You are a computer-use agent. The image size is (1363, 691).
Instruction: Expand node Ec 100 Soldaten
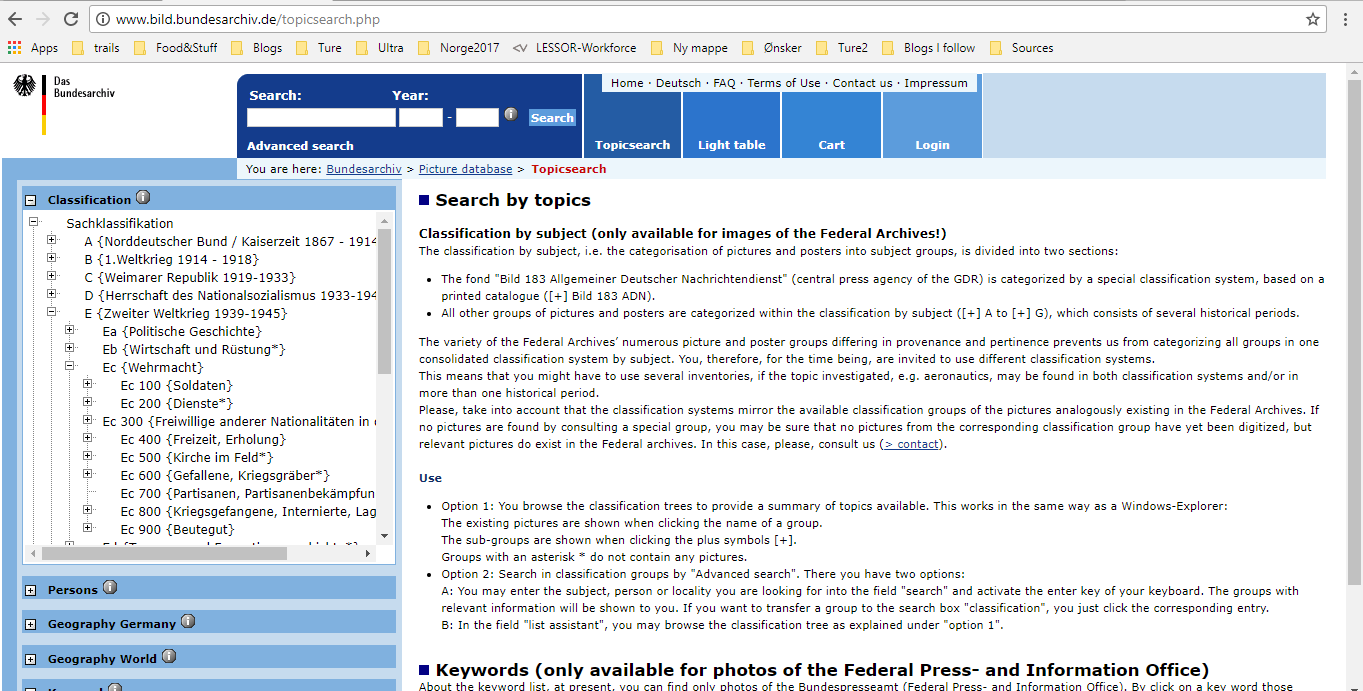click(88, 384)
